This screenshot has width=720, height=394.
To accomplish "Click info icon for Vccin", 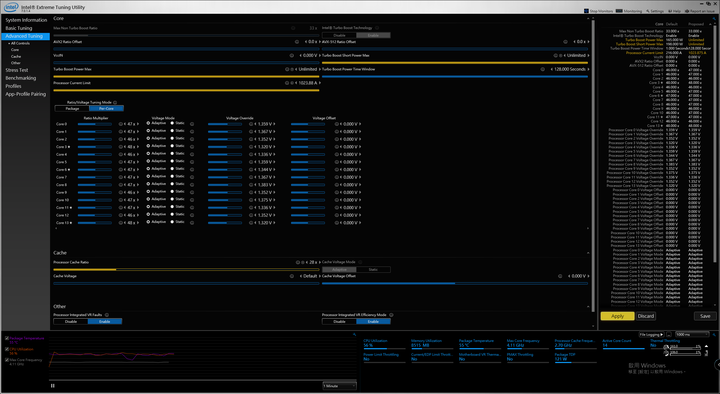I will [x=291, y=56].
